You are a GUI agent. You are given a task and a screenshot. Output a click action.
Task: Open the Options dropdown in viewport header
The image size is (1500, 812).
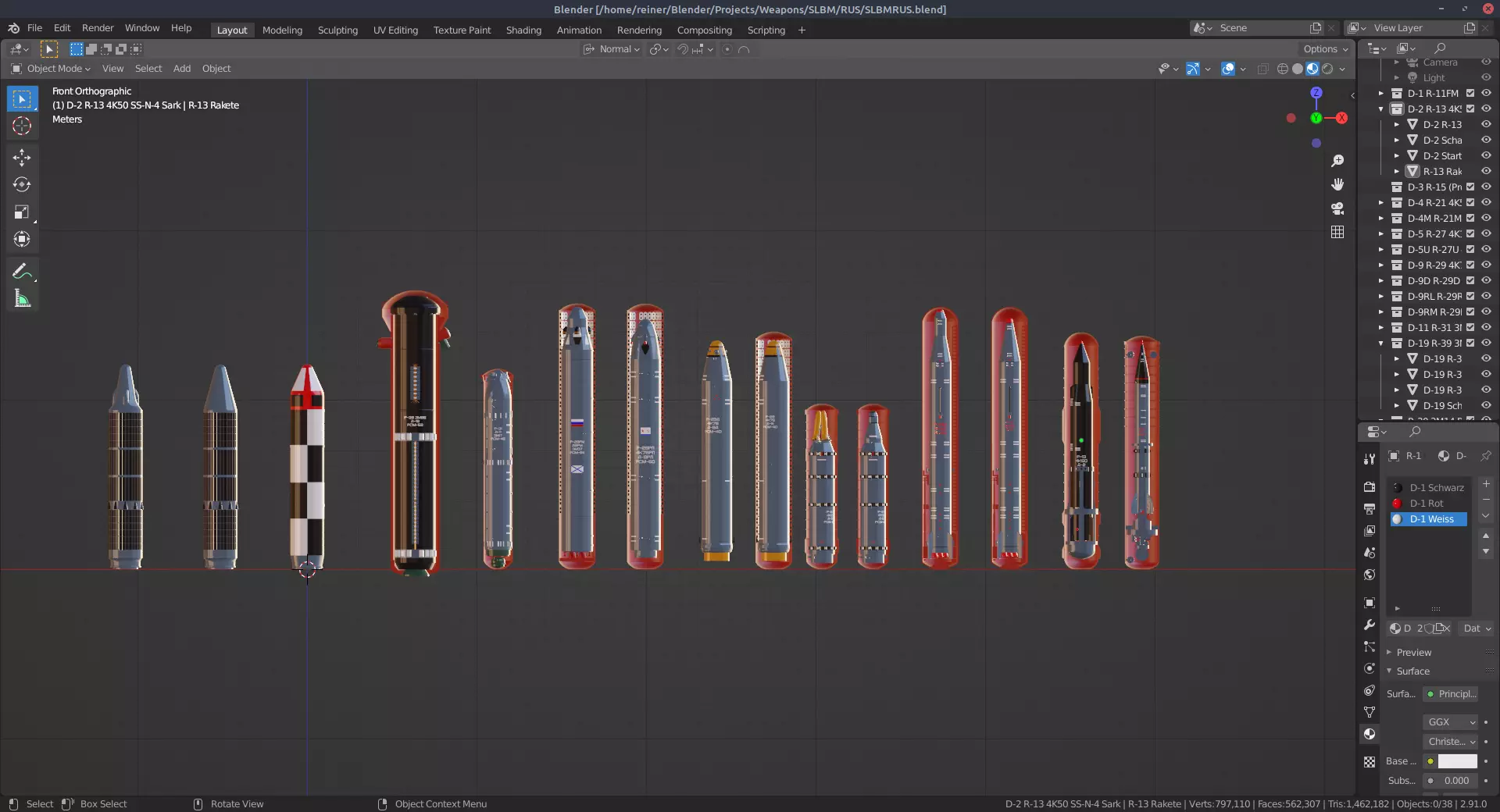tap(1325, 49)
